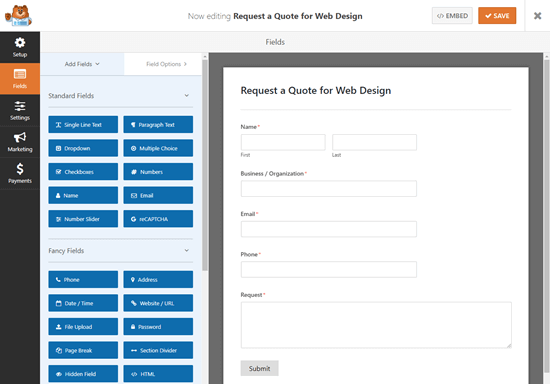This screenshot has width=550, height=384.
Task: Collapse the Fancy Fields section
Action: (x=187, y=250)
